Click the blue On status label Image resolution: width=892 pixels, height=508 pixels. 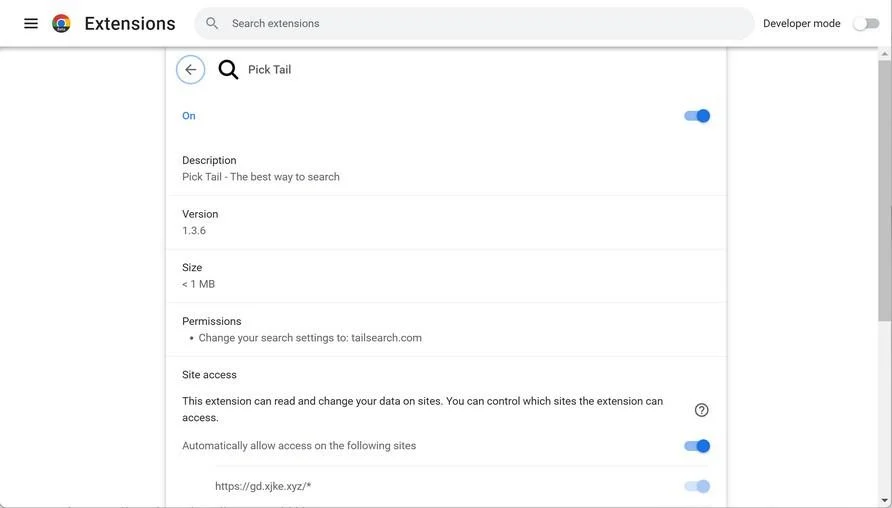189,116
